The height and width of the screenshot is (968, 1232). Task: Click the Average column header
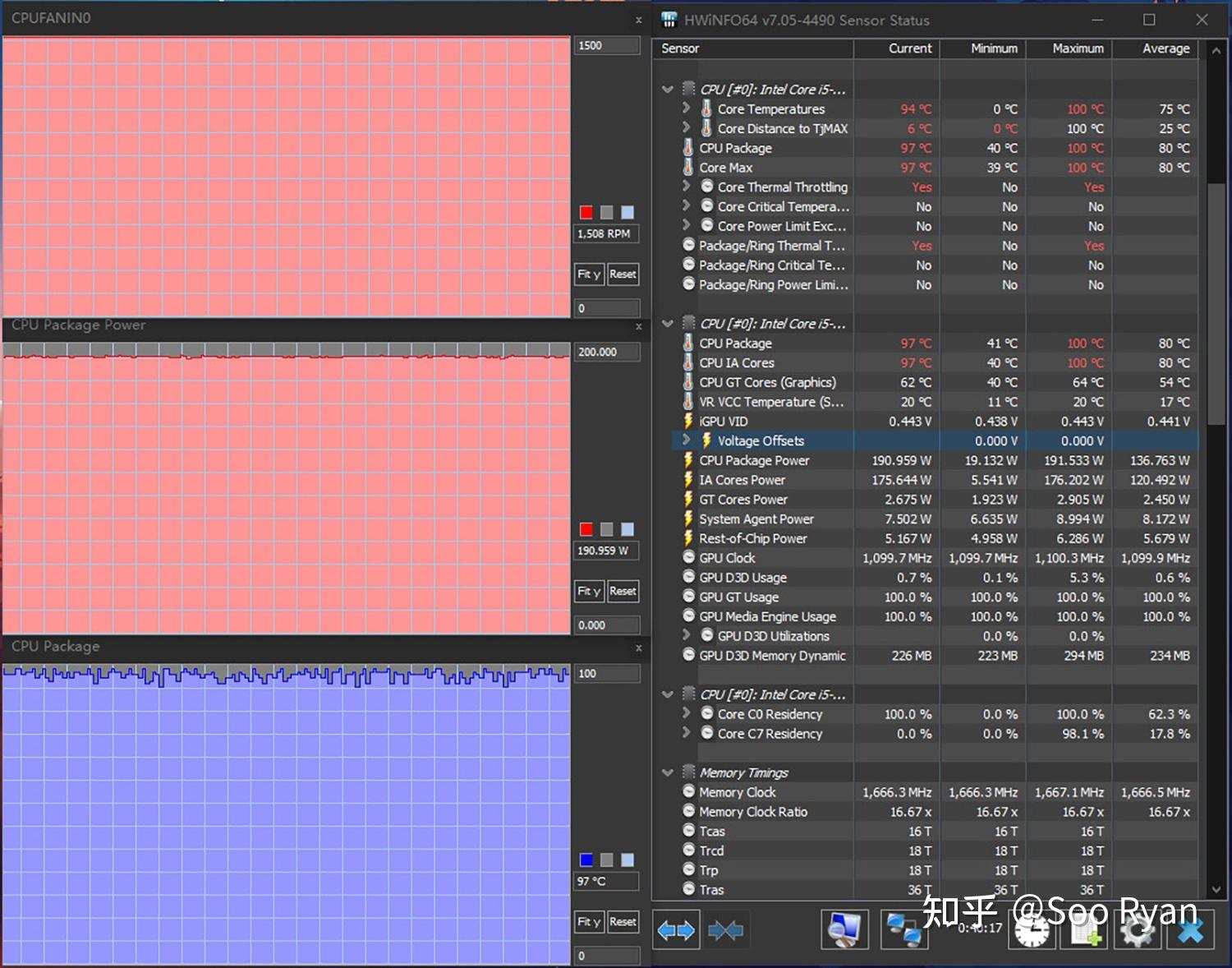coord(1155,48)
